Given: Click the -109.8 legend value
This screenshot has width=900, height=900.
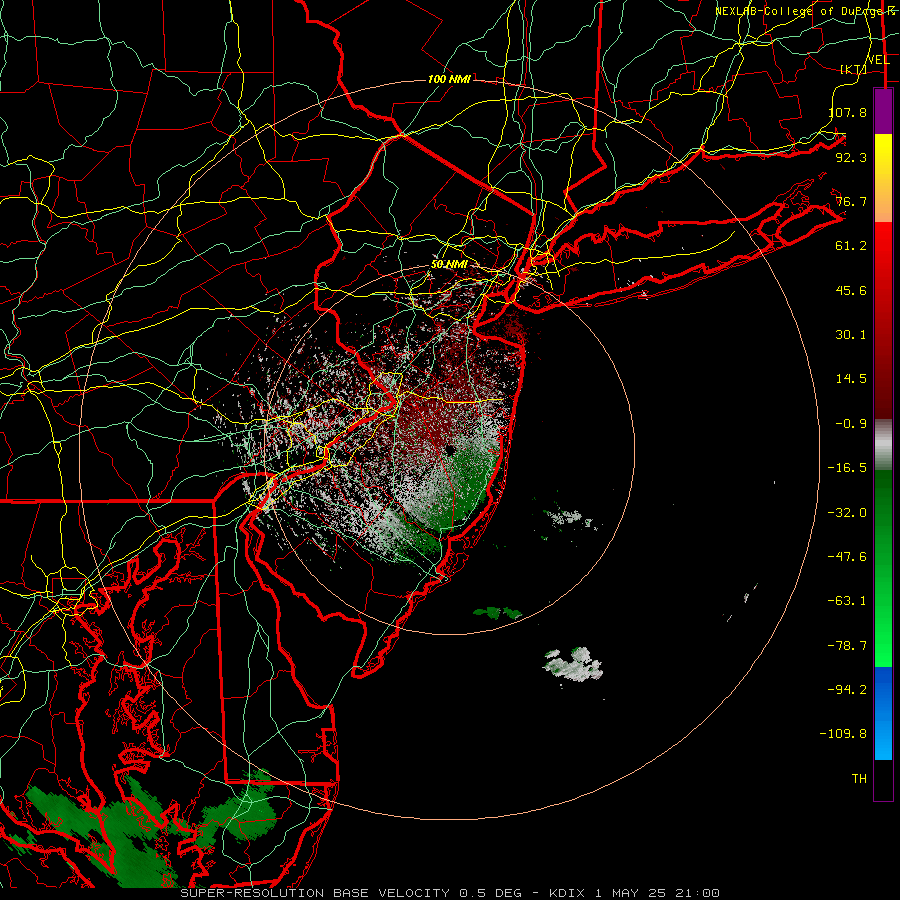Looking at the screenshot, I should tap(843, 734).
